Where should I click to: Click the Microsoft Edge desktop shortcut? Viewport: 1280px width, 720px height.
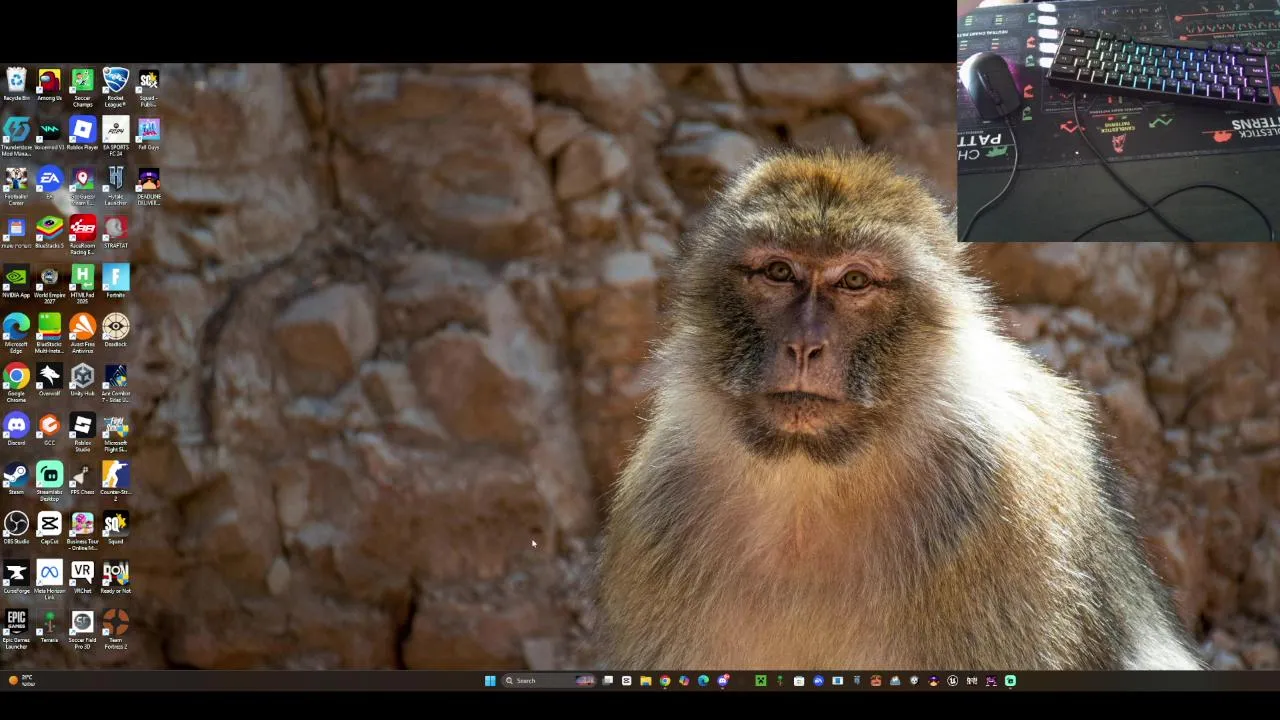point(16,333)
